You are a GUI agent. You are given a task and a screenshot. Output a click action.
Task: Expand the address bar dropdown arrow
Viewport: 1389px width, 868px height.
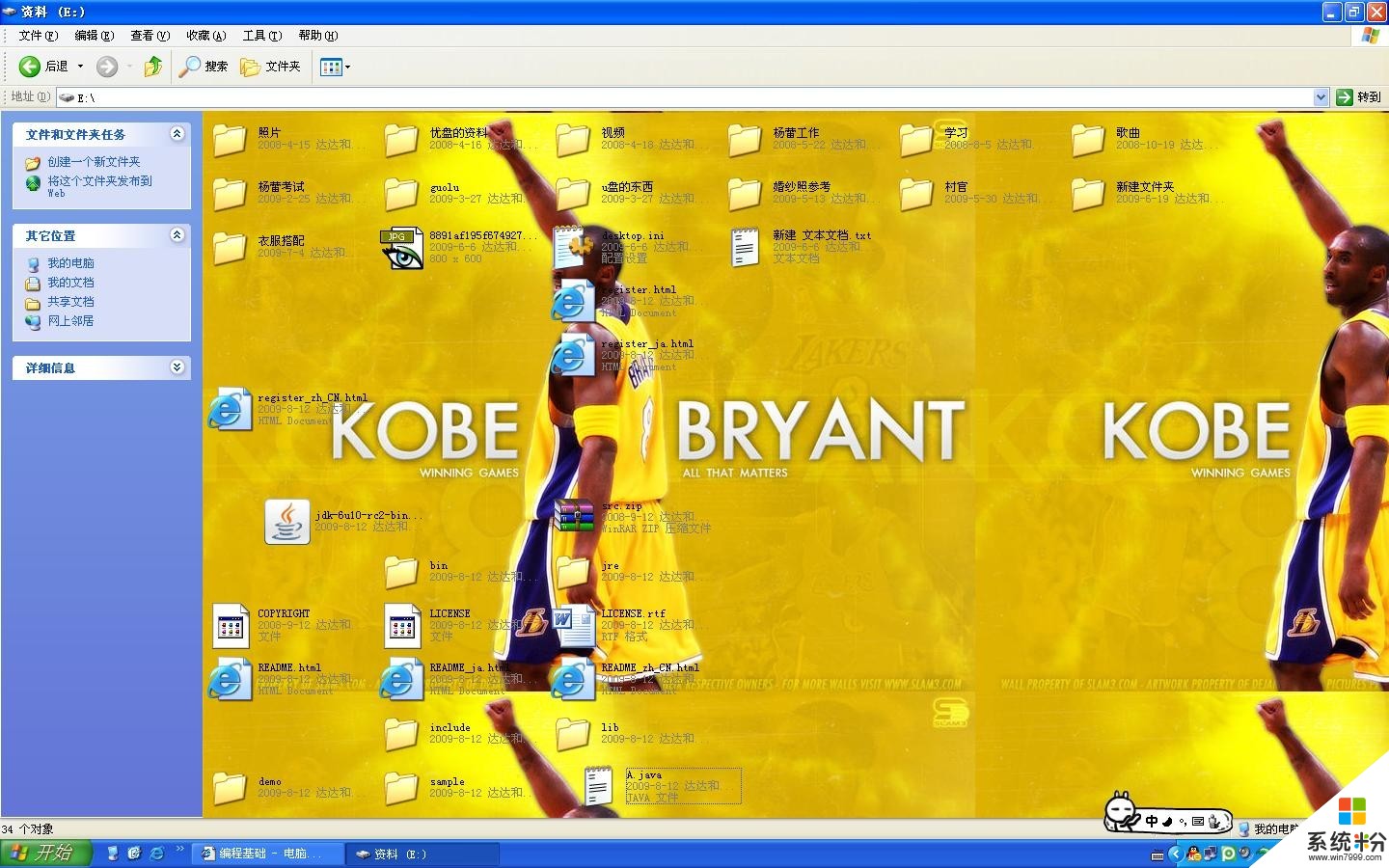click(1321, 97)
